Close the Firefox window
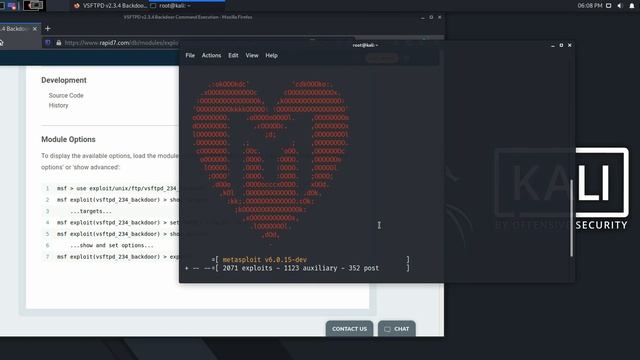The height and width of the screenshot is (360, 640). [440, 18]
